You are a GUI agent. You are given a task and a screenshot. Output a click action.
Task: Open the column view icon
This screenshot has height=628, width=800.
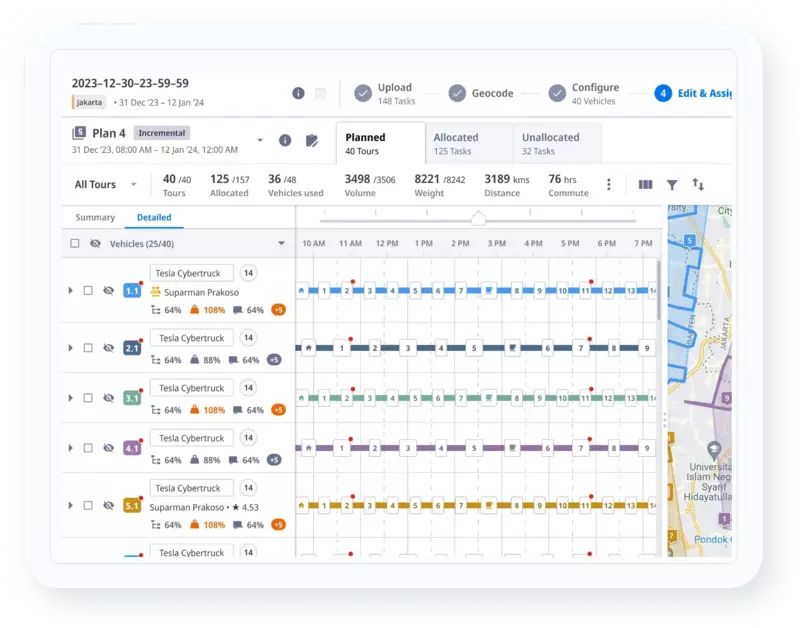click(x=646, y=185)
